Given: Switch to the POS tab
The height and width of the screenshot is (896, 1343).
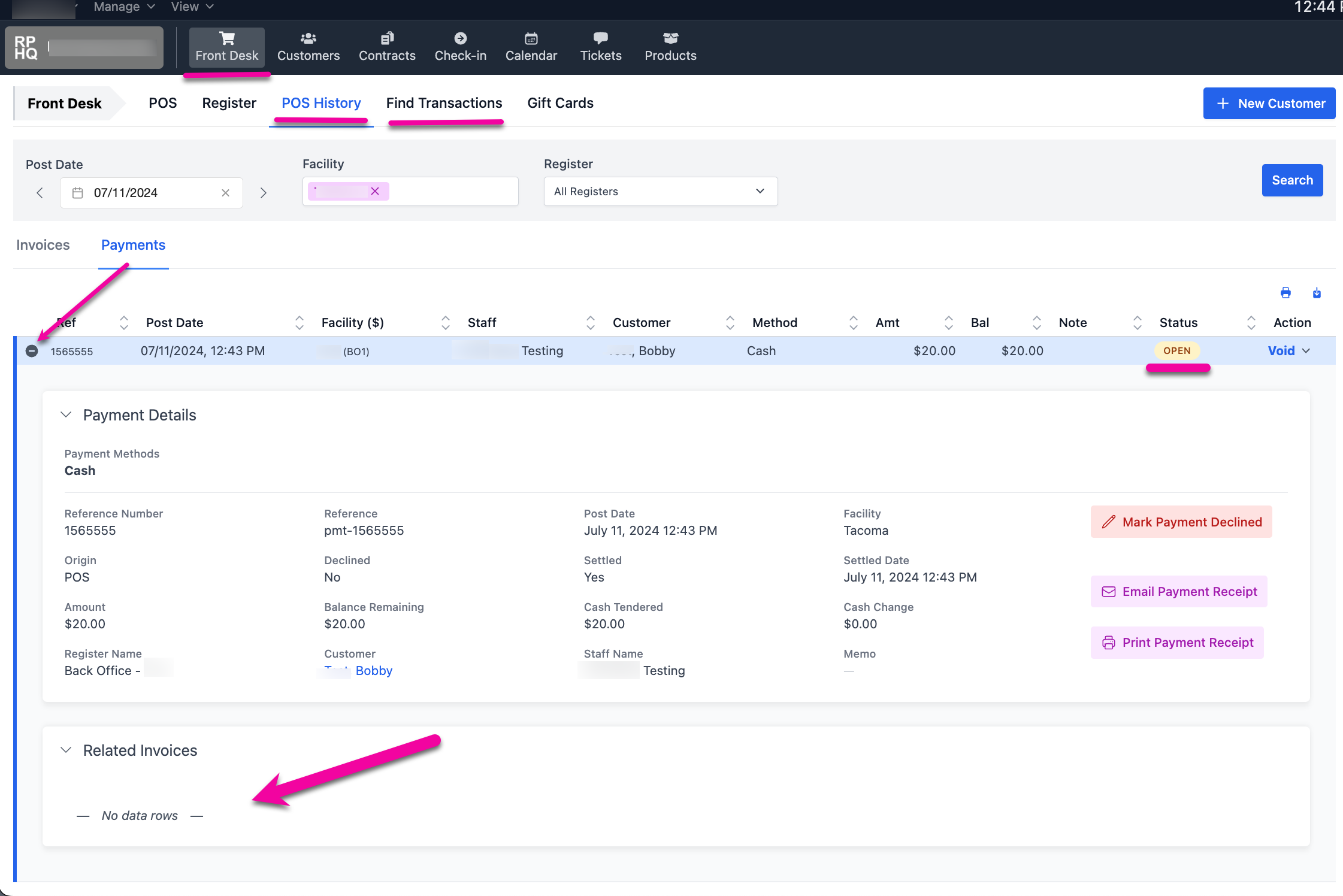Looking at the screenshot, I should (x=163, y=103).
